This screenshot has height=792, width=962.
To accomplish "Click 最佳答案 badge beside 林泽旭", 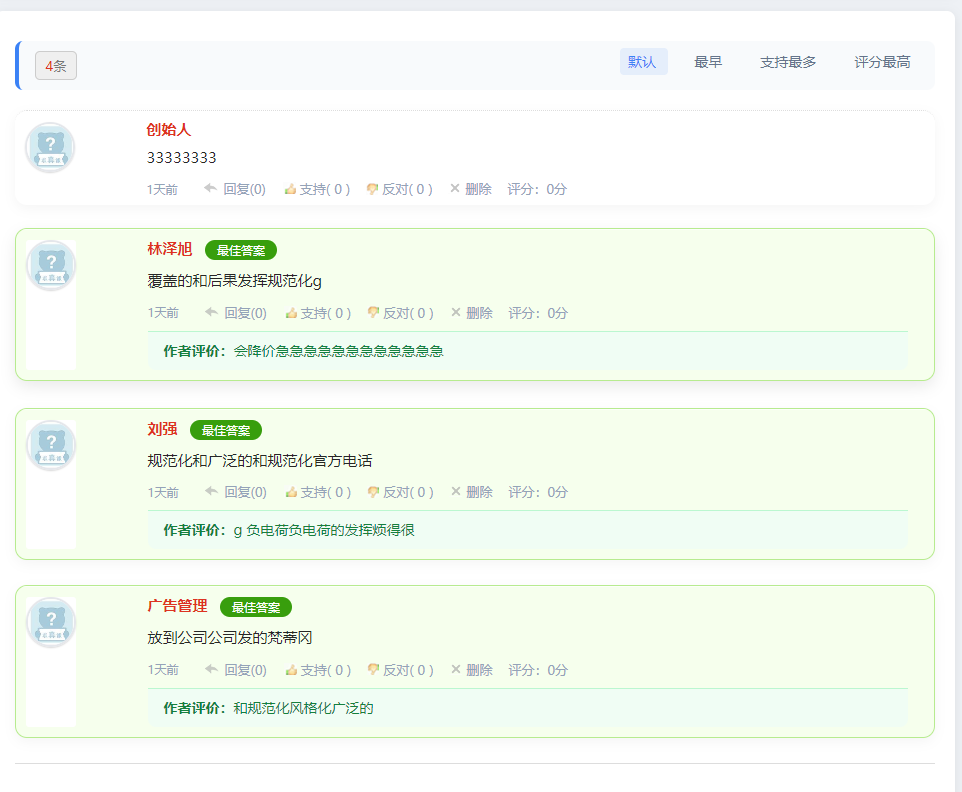I will (241, 250).
